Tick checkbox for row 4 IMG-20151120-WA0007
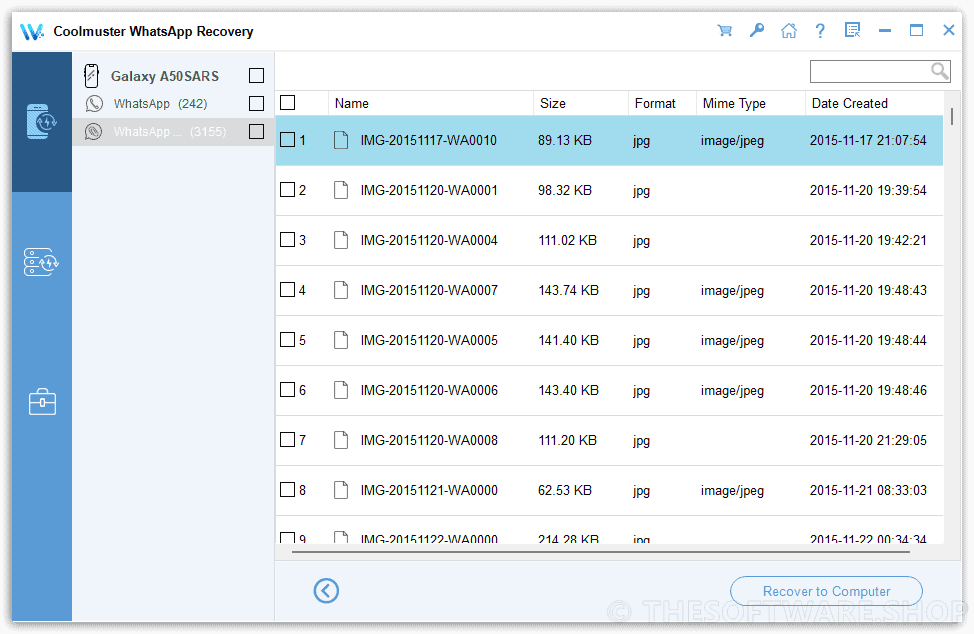This screenshot has width=974, height=634. 288,289
